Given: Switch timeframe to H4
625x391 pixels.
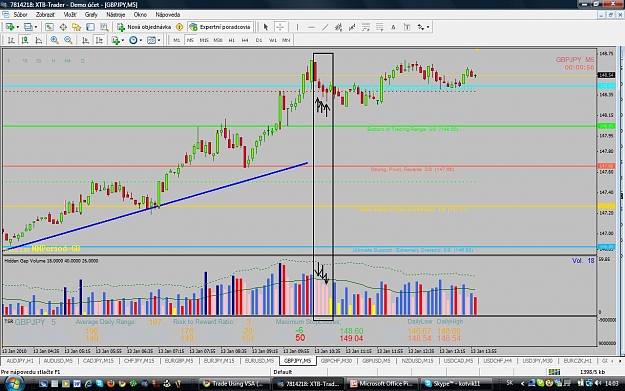Looking at the screenshot, I should [x=245, y=40].
